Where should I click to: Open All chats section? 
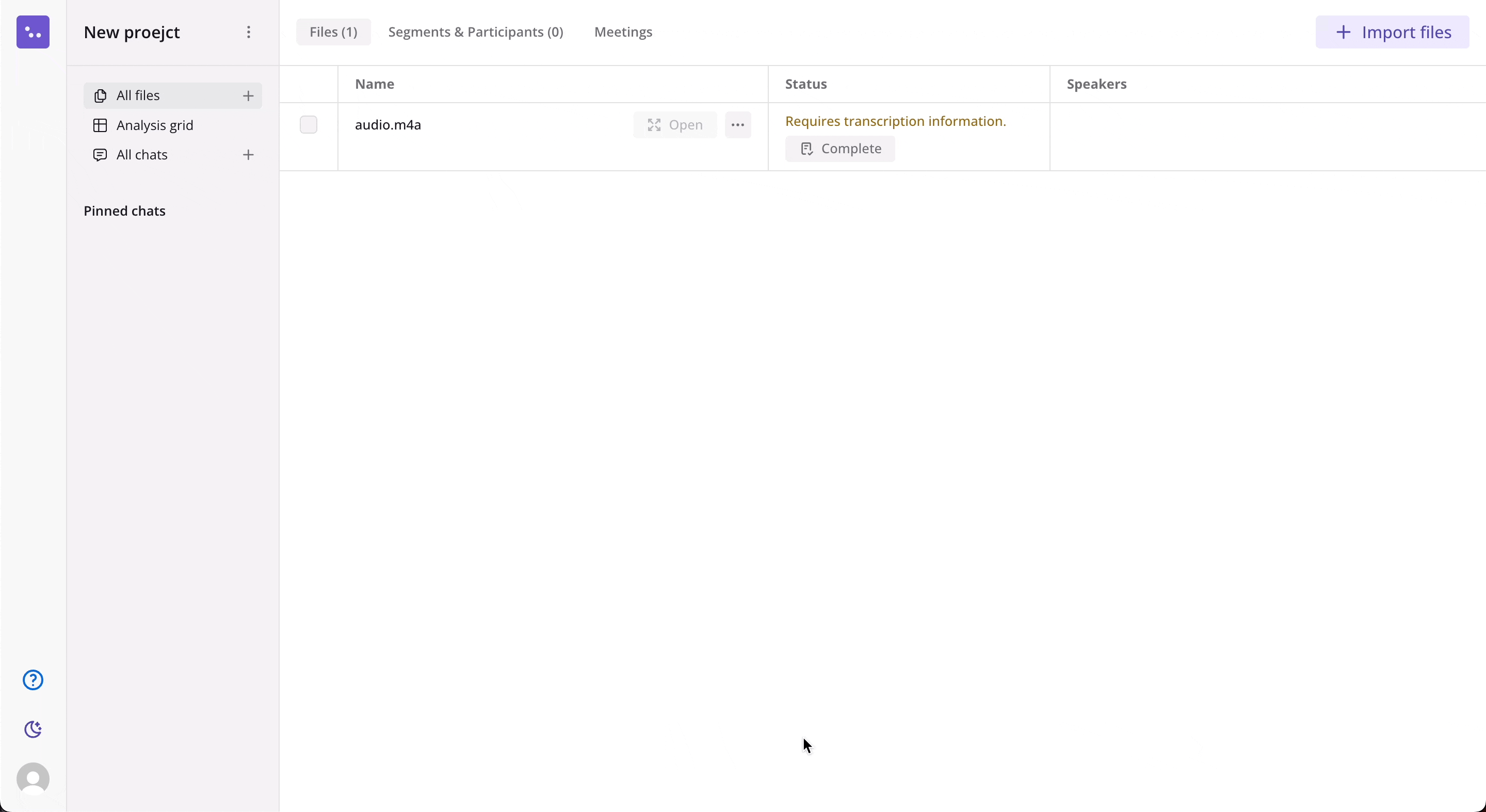click(142, 155)
